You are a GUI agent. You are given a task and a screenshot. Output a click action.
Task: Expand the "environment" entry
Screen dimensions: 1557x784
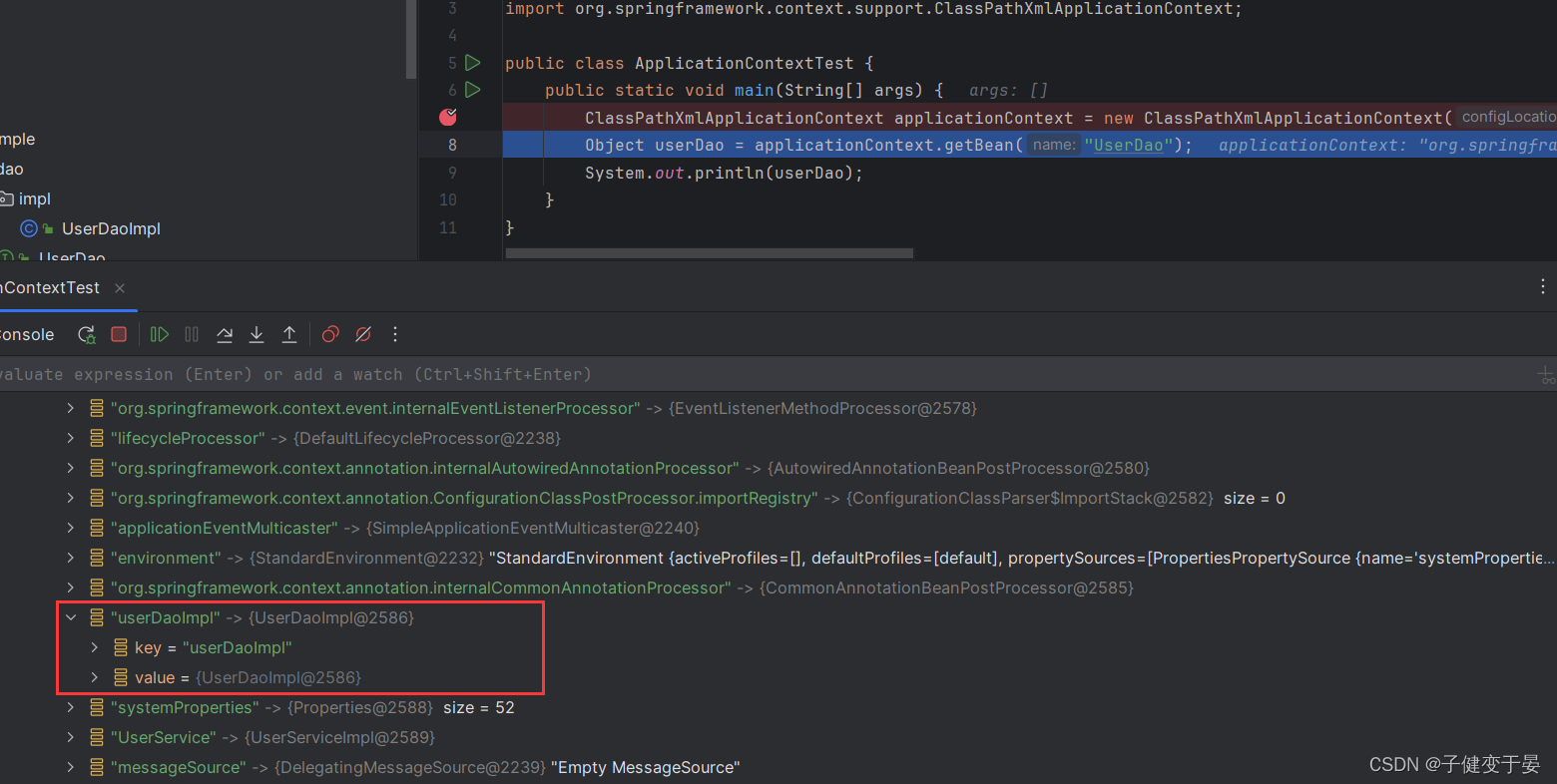[70, 558]
